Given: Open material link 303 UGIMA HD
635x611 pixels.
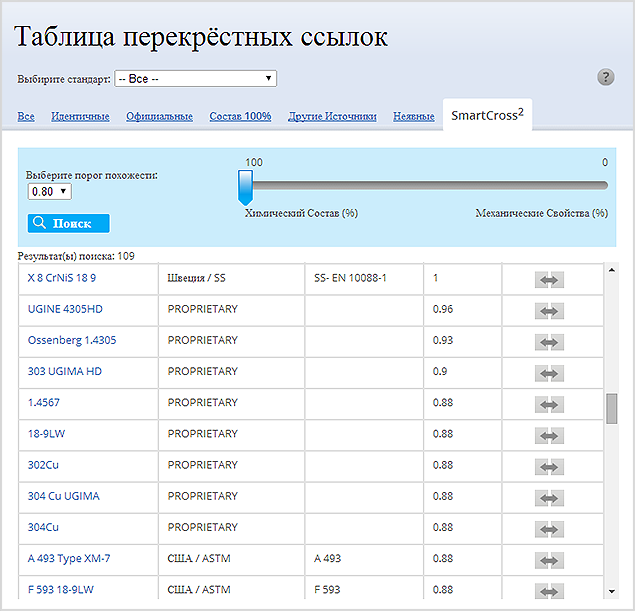Looking at the screenshot, I should [x=64, y=371].
